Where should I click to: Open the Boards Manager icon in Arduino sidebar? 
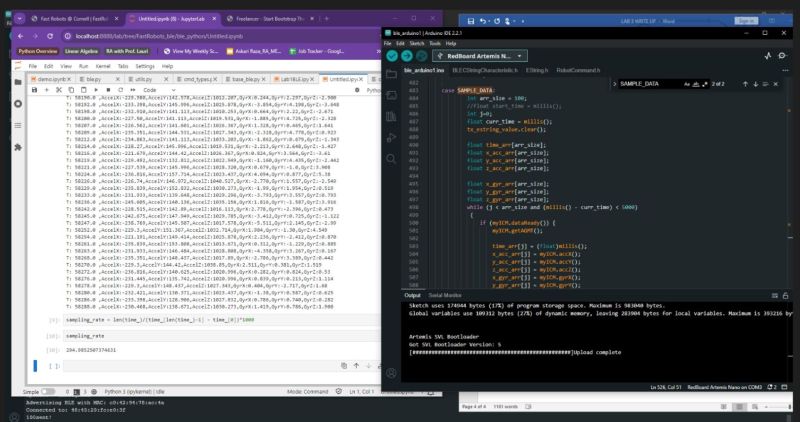(391, 95)
